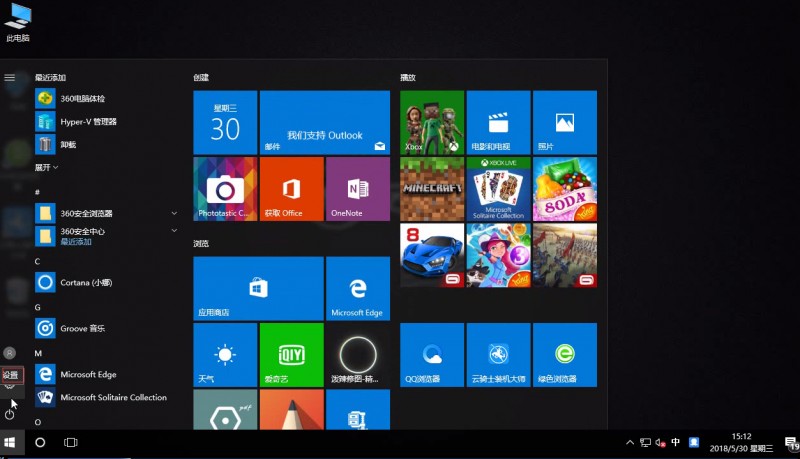
Task: Expand the 展开 recently added list
Action: point(46,167)
